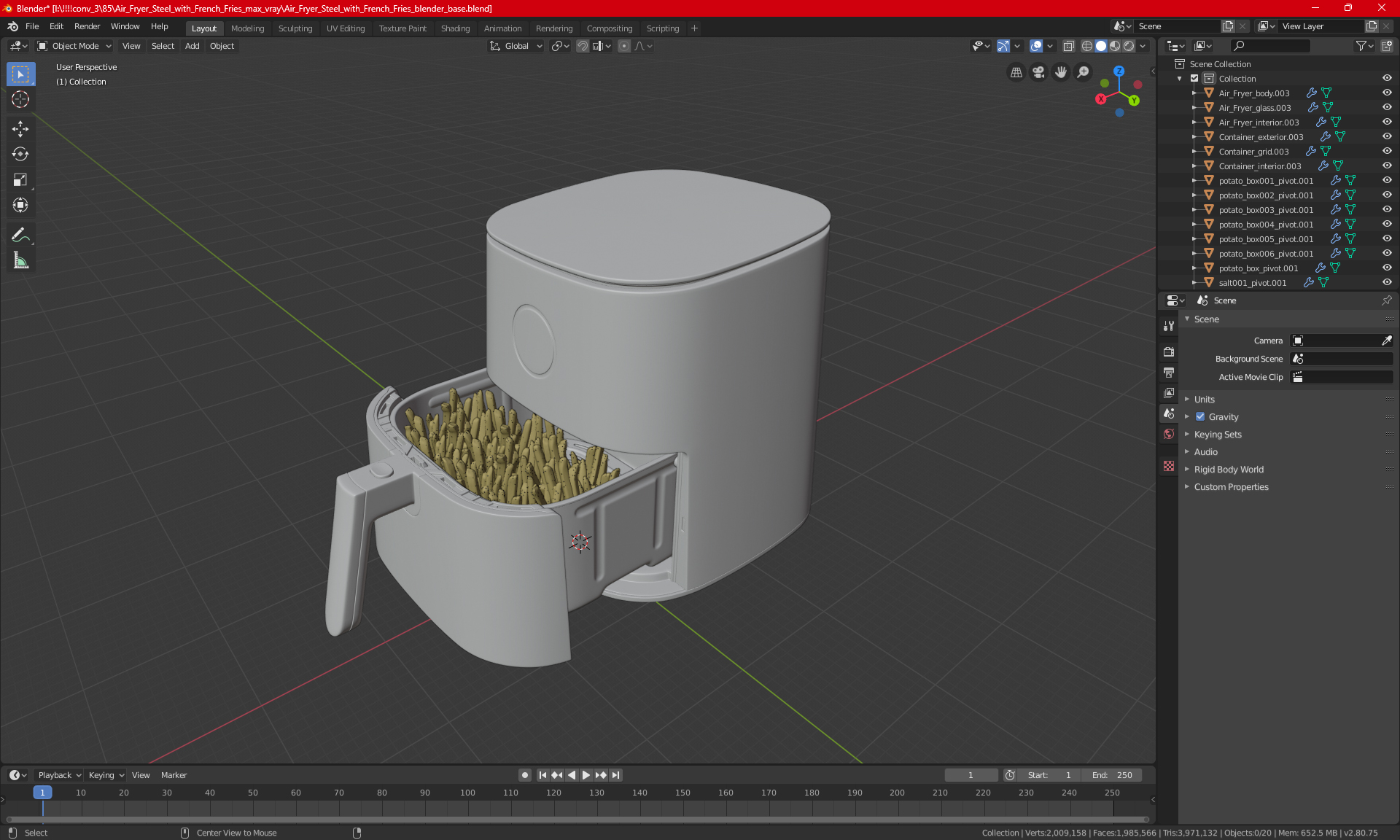Drag the timeline frame slider
This screenshot has height=840, width=1400.
(41, 792)
